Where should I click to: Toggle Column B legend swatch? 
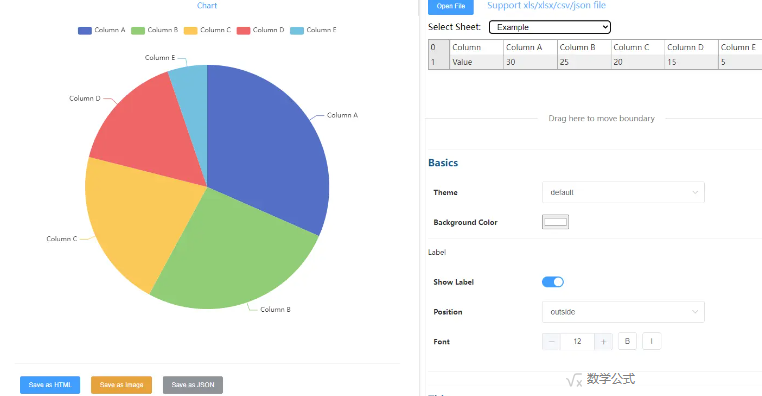138,31
